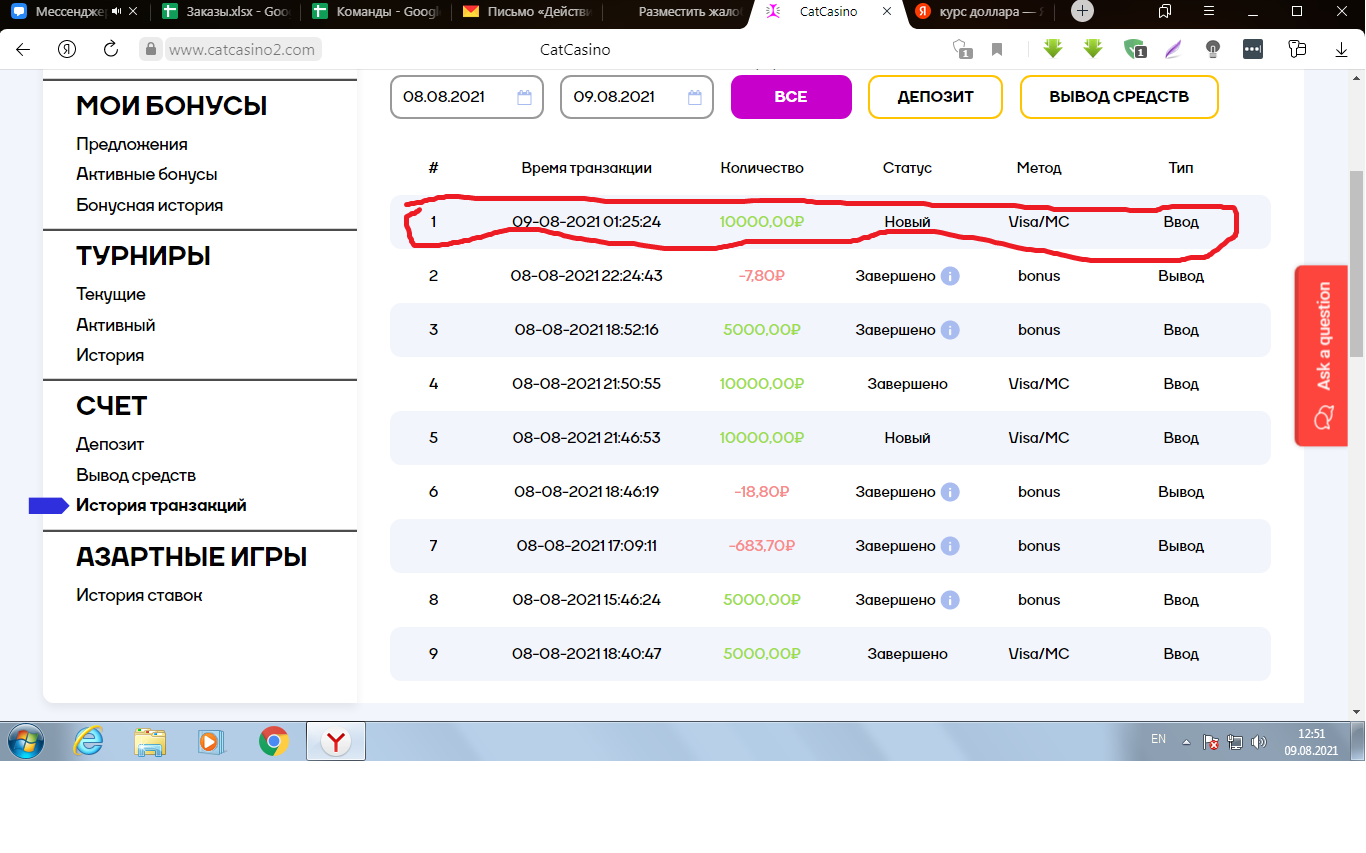Select История транзакций in sidebar
This screenshot has height=853, width=1366.
click(161, 505)
